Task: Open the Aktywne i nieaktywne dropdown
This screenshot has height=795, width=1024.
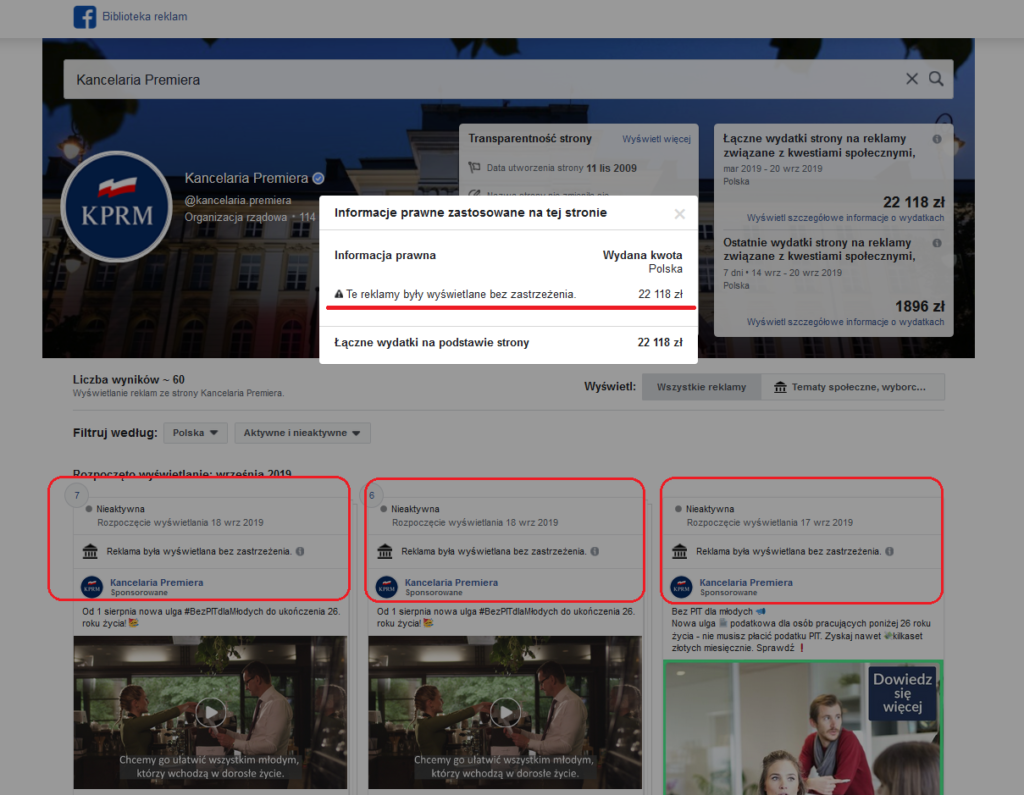Action: pyautogui.click(x=302, y=432)
